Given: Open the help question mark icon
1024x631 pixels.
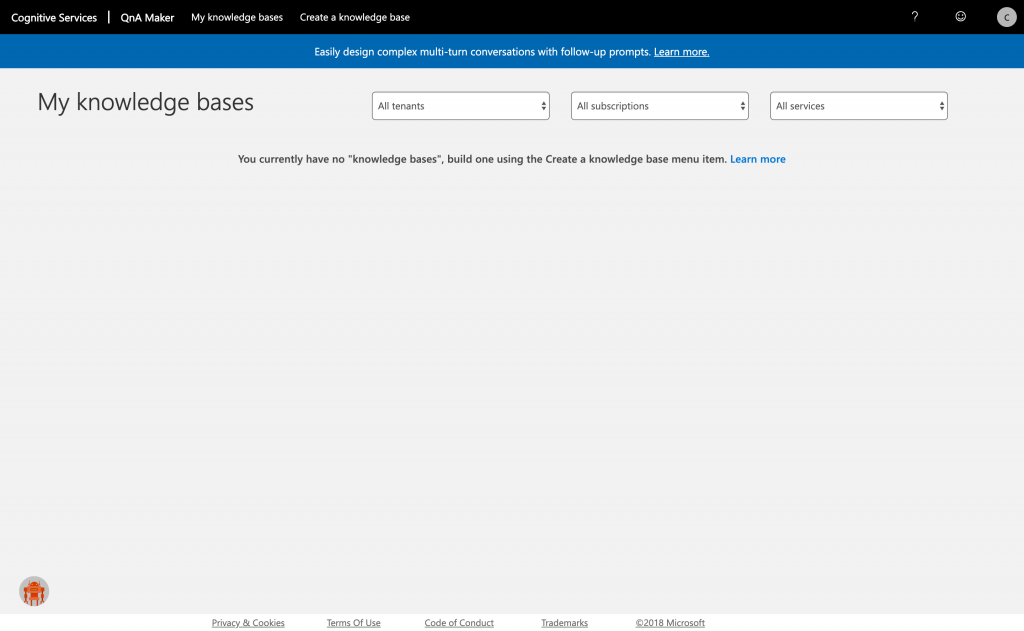Looking at the screenshot, I should 914,17.
